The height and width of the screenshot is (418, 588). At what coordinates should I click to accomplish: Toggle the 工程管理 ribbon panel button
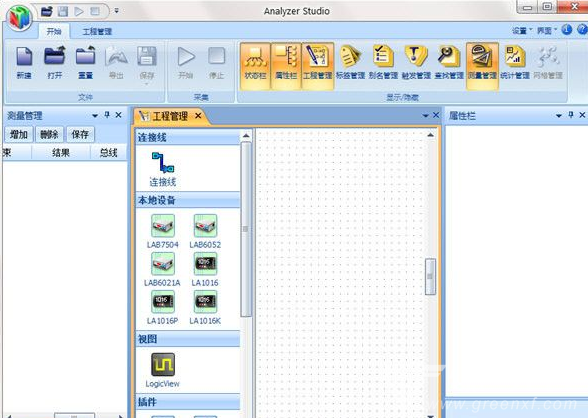318,66
